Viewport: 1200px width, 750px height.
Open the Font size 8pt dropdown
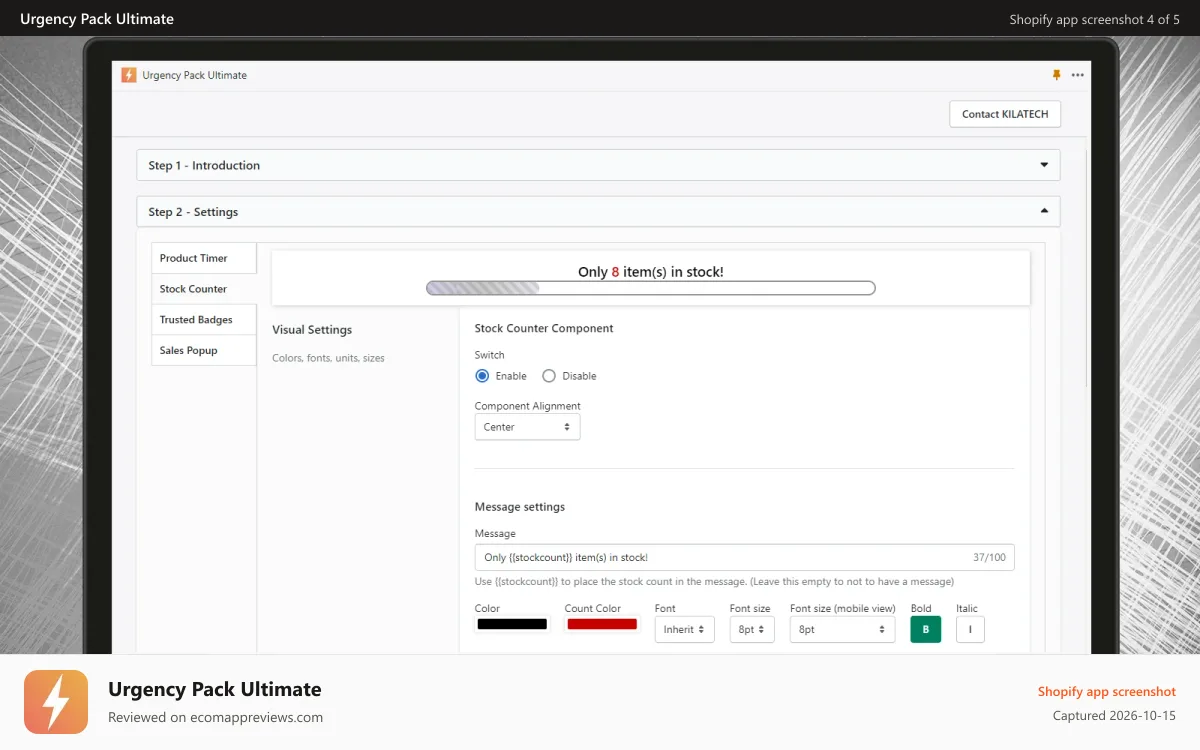(752, 629)
